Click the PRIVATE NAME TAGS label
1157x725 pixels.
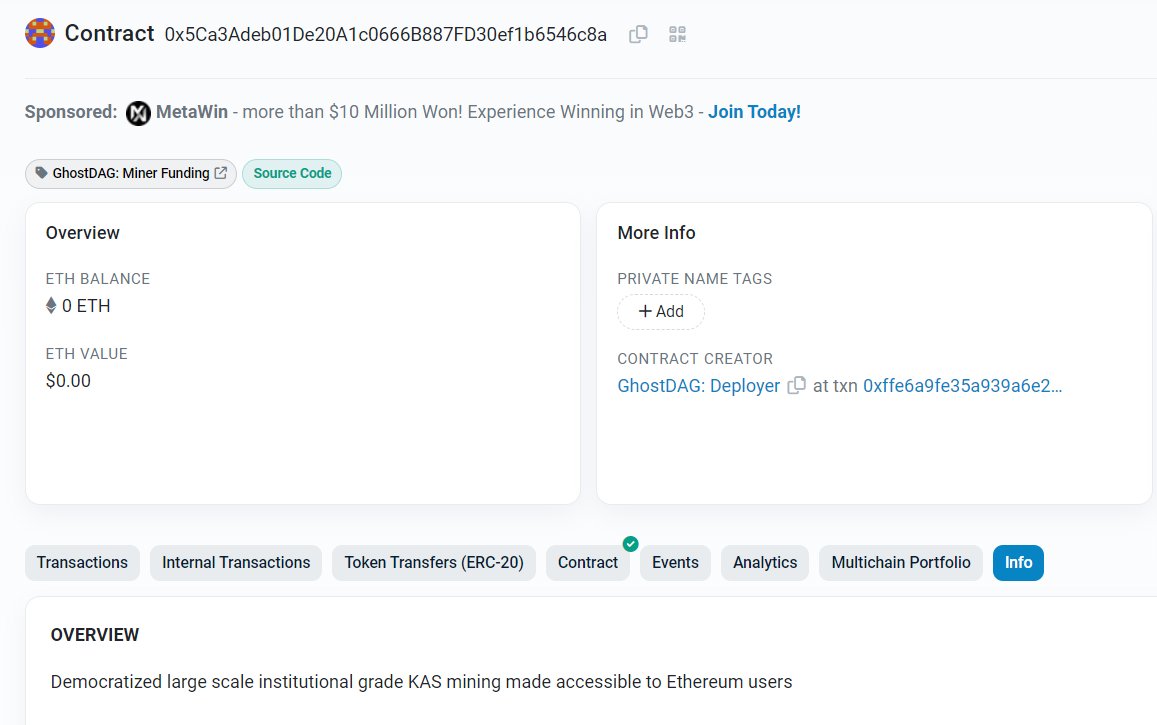point(694,279)
